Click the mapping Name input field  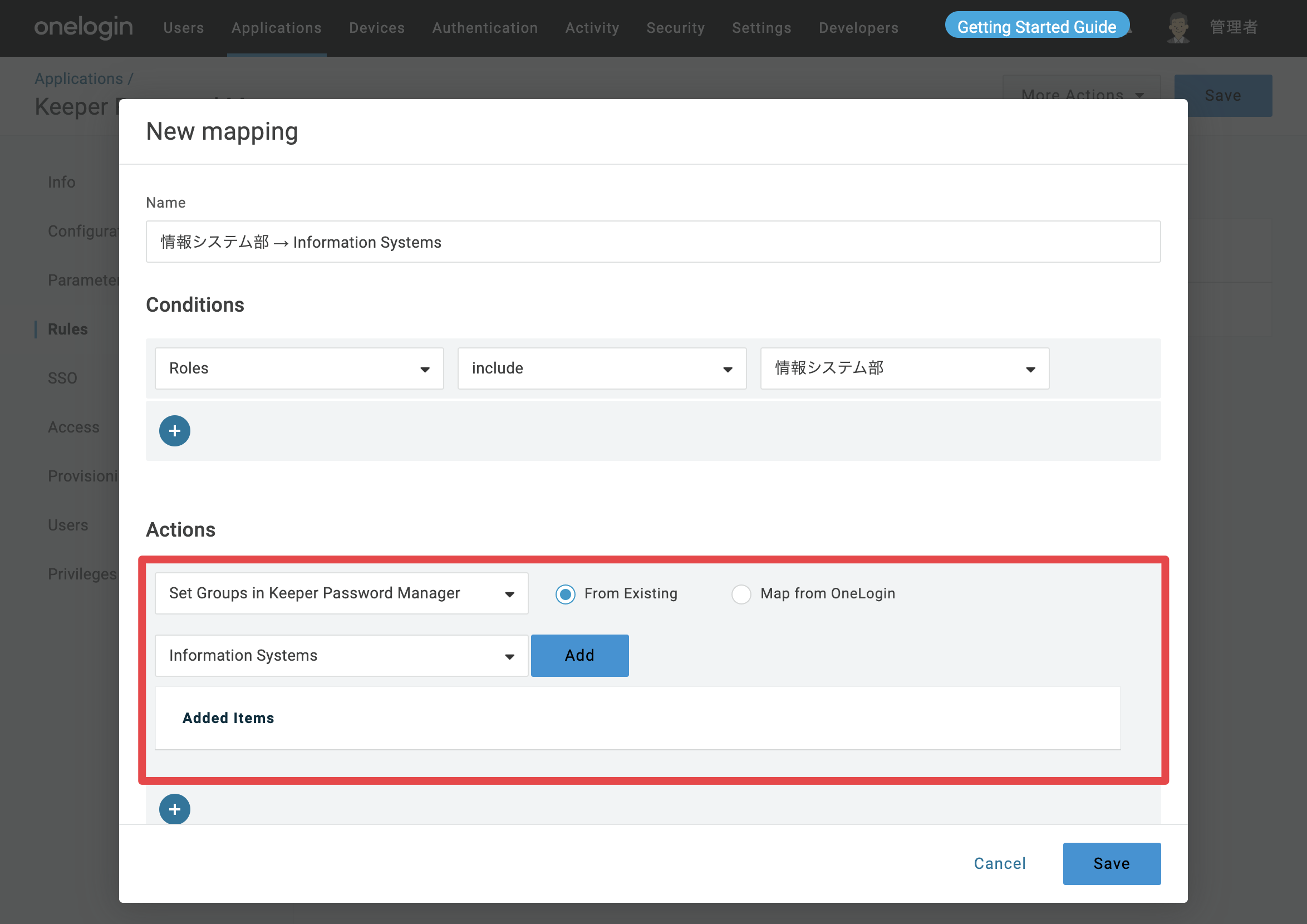653,242
